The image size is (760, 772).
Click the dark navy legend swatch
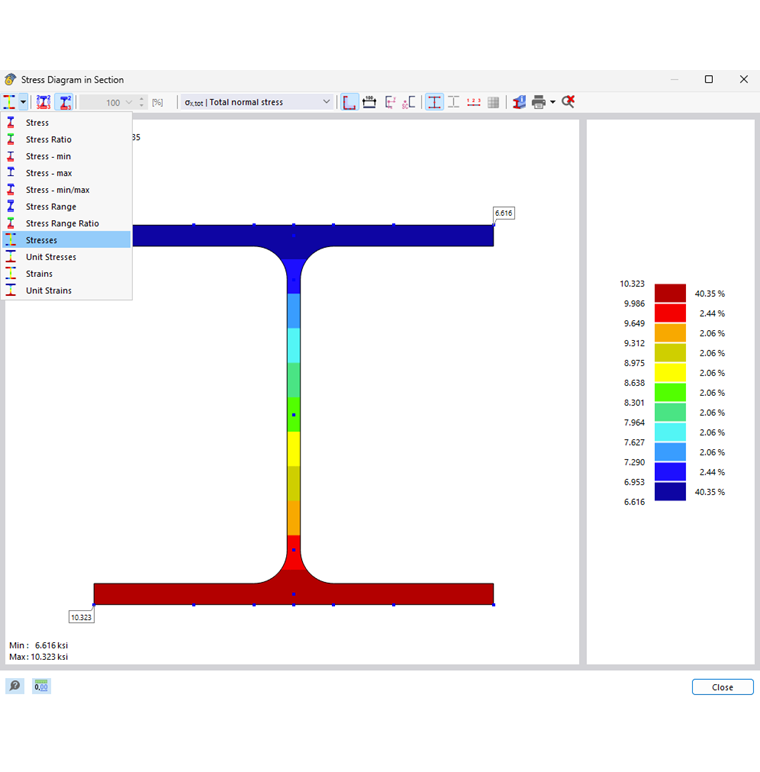tap(670, 491)
